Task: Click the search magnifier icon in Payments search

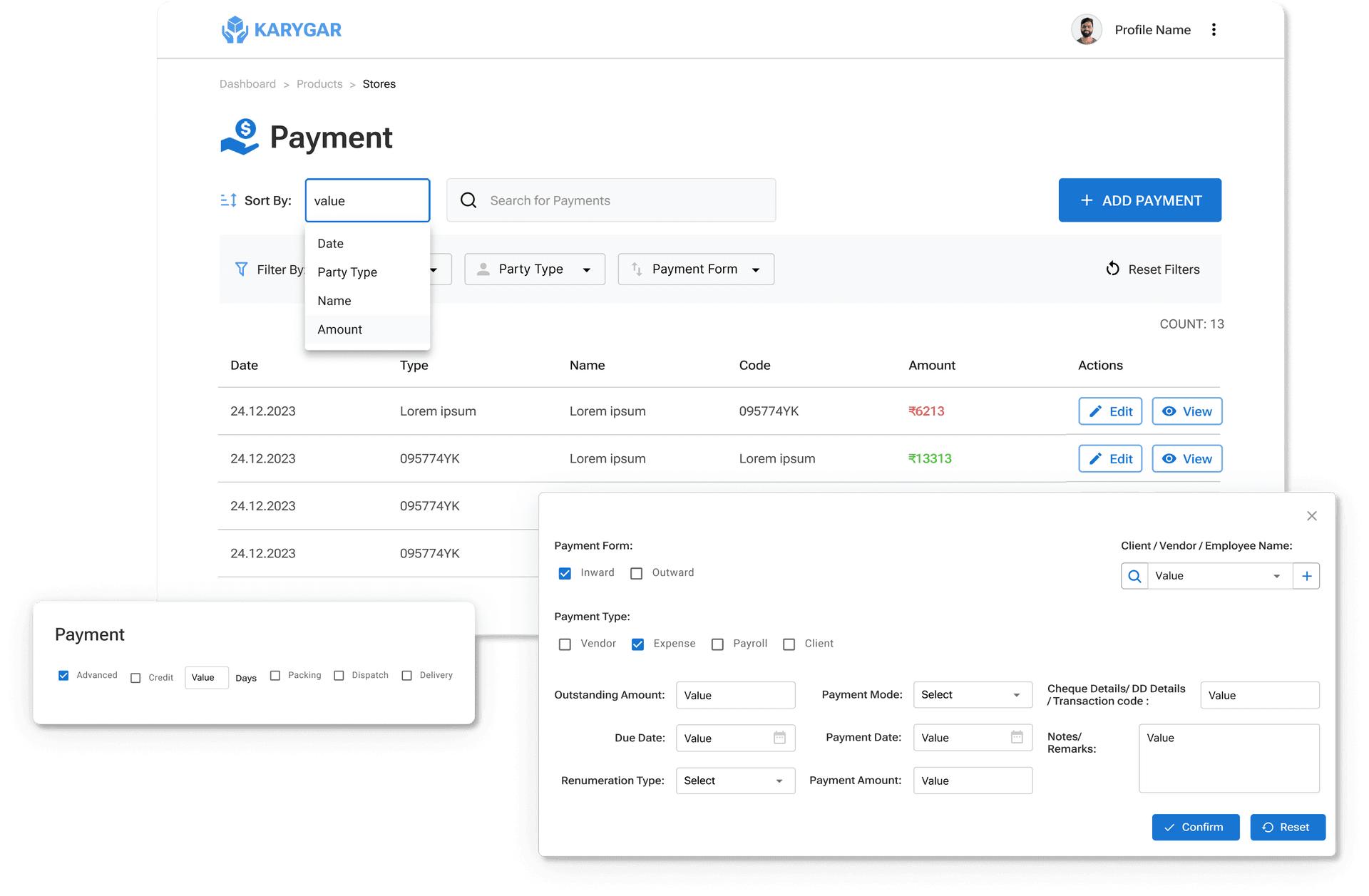Action: click(x=468, y=200)
